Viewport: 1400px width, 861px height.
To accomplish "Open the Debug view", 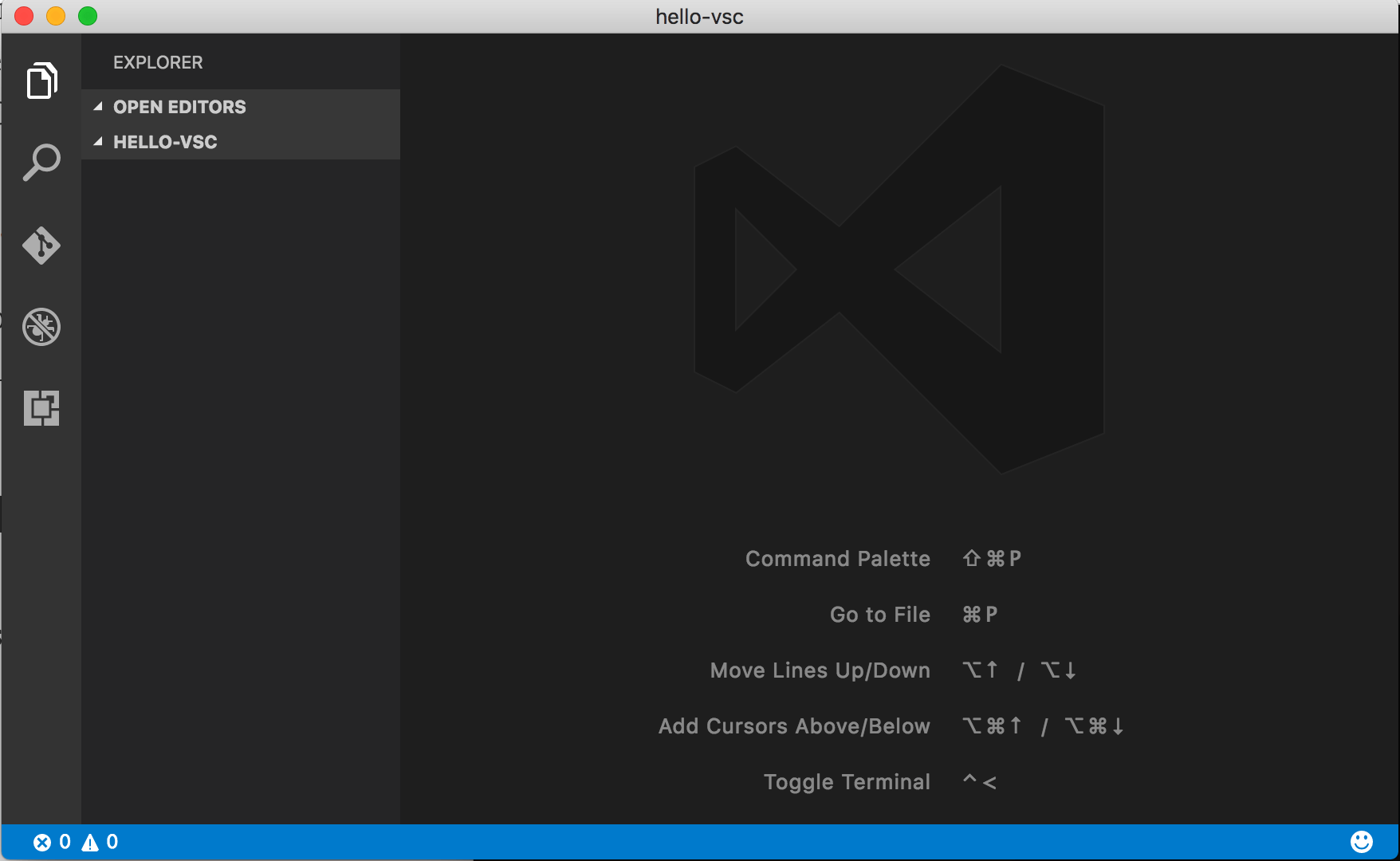I will (x=42, y=327).
